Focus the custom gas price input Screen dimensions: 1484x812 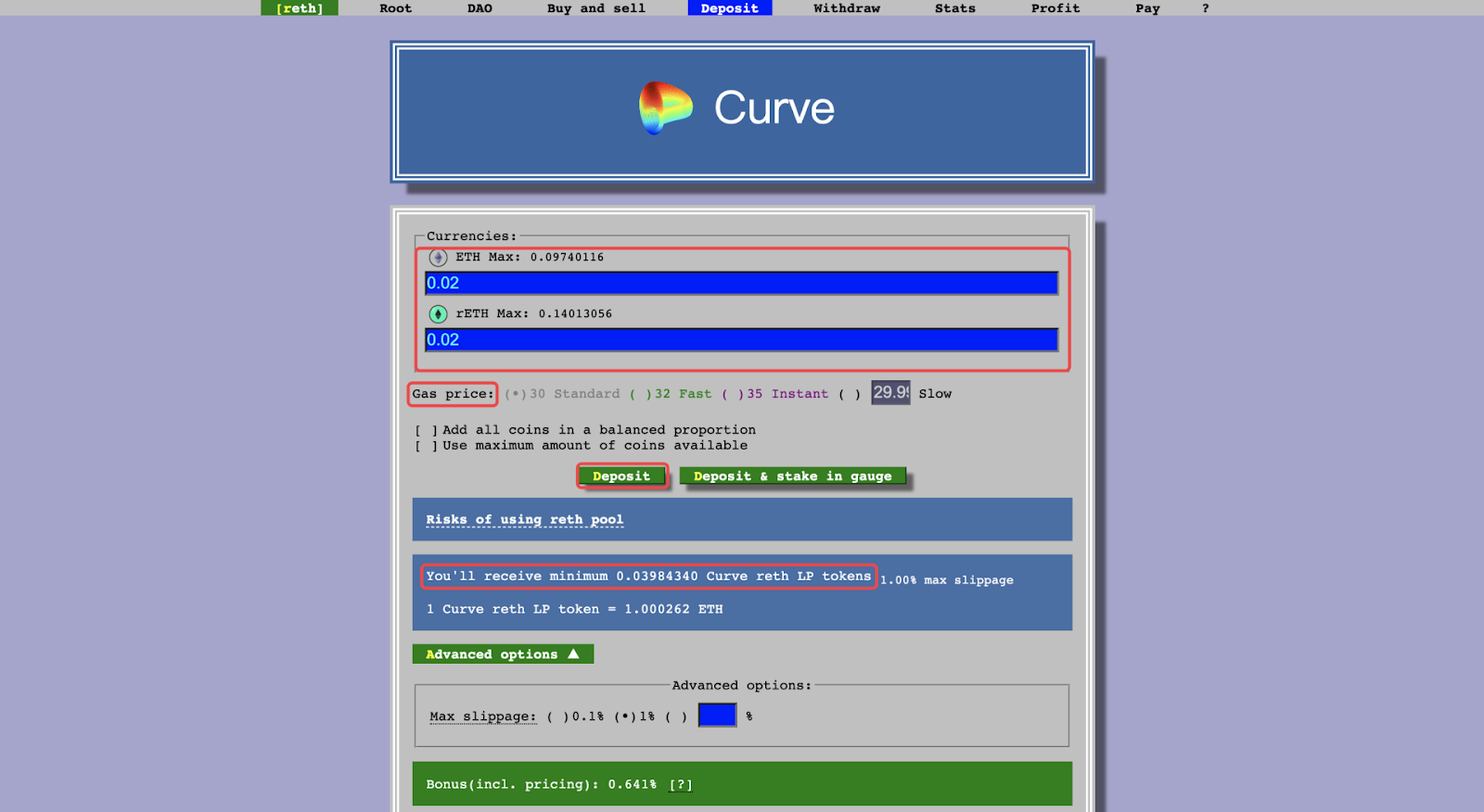890,393
